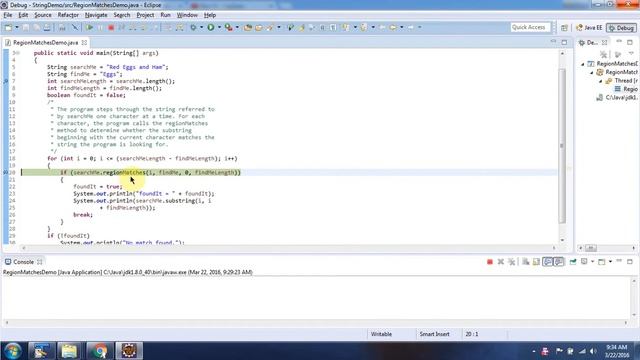Open the Windows Start button
The width and height of the screenshot is (640, 360).
coord(13,351)
